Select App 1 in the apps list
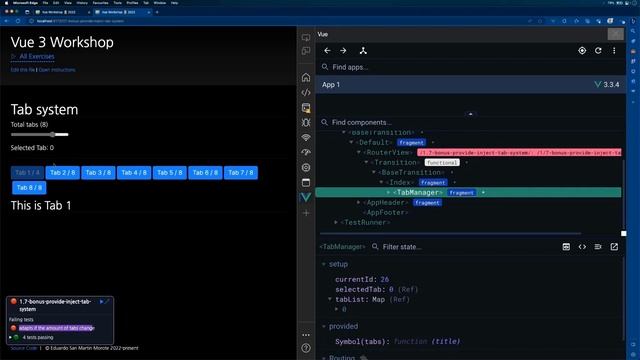640x360 pixels. [471, 84]
